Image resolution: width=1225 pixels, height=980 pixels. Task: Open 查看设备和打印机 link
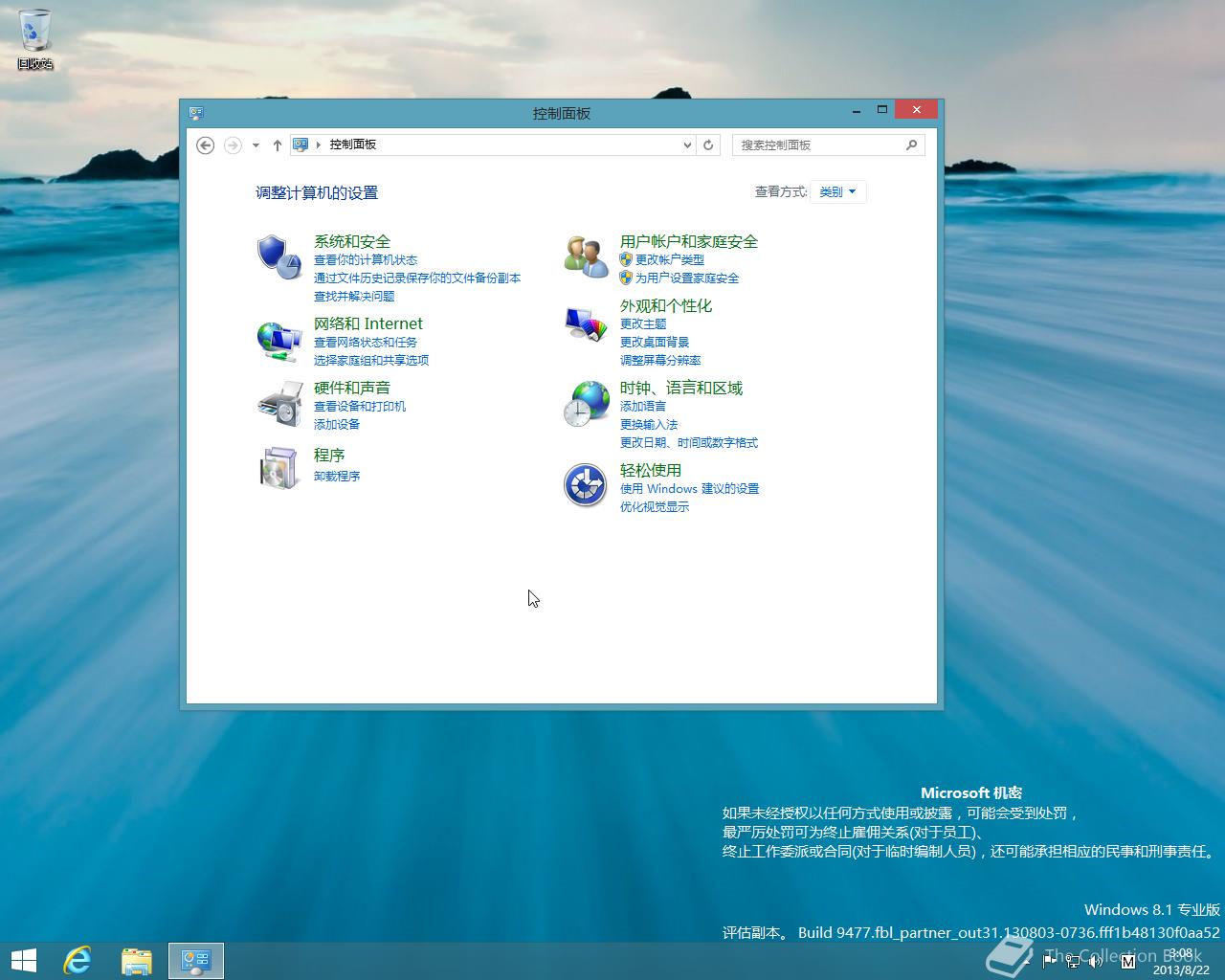[360, 407]
